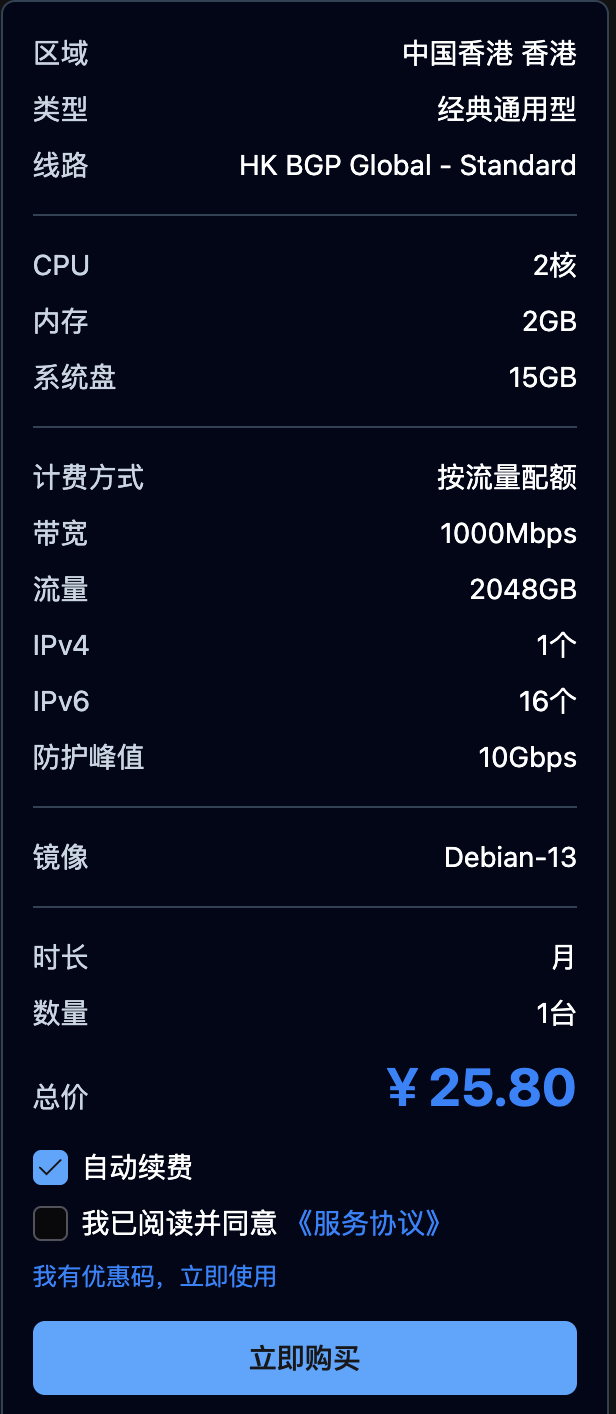Select the ¥ 25.80 total price
Image resolution: width=616 pixels, height=1414 pixels.
click(x=481, y=1088)
